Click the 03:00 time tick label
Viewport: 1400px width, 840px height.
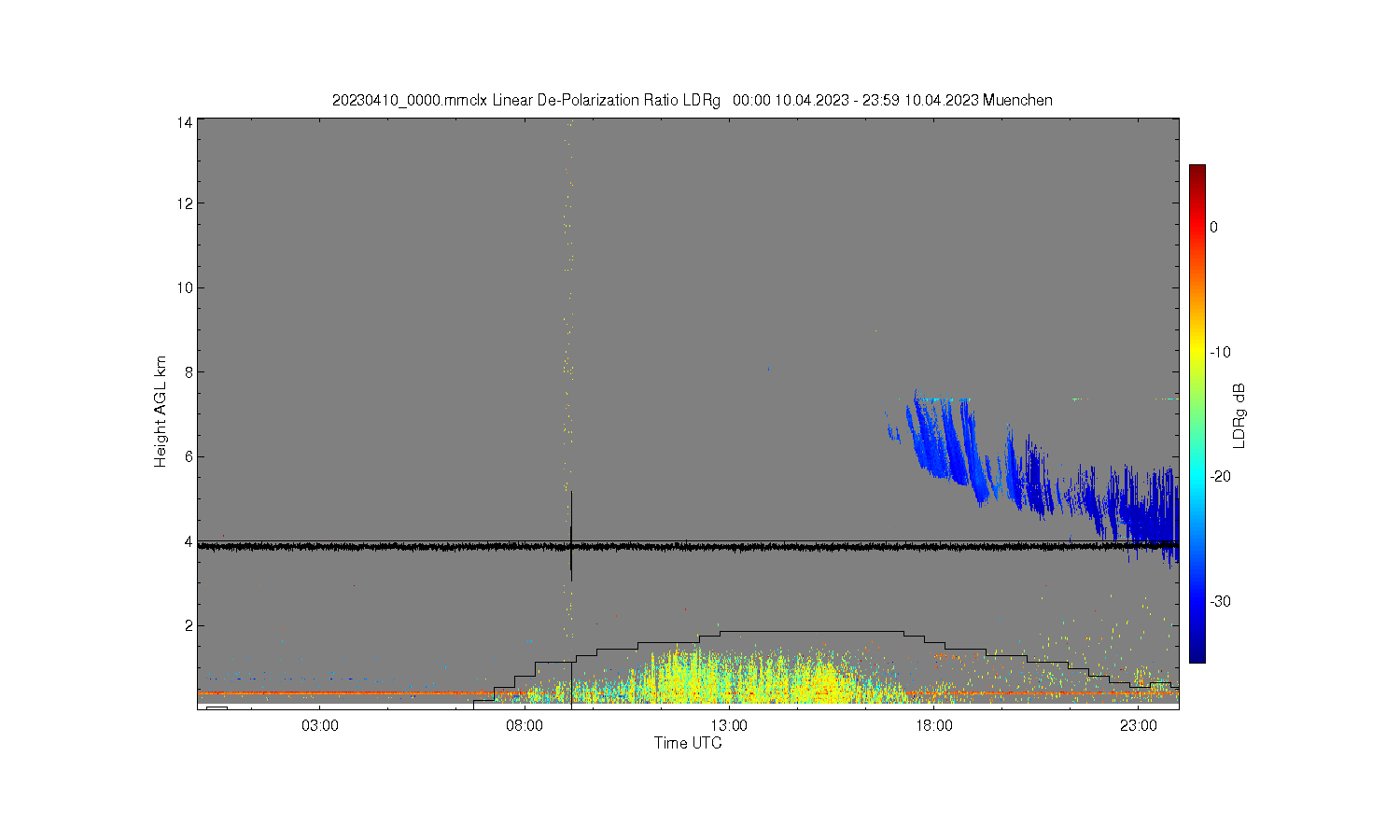[x=320, y=725]
